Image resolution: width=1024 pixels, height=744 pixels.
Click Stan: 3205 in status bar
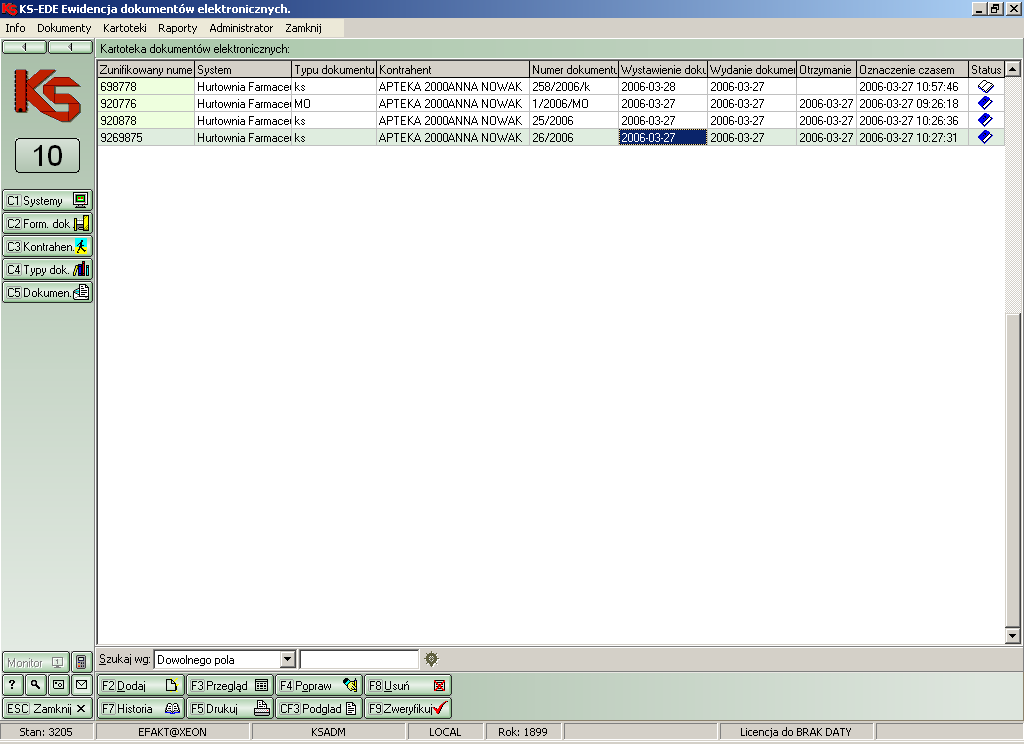click(x=46, y=732)
